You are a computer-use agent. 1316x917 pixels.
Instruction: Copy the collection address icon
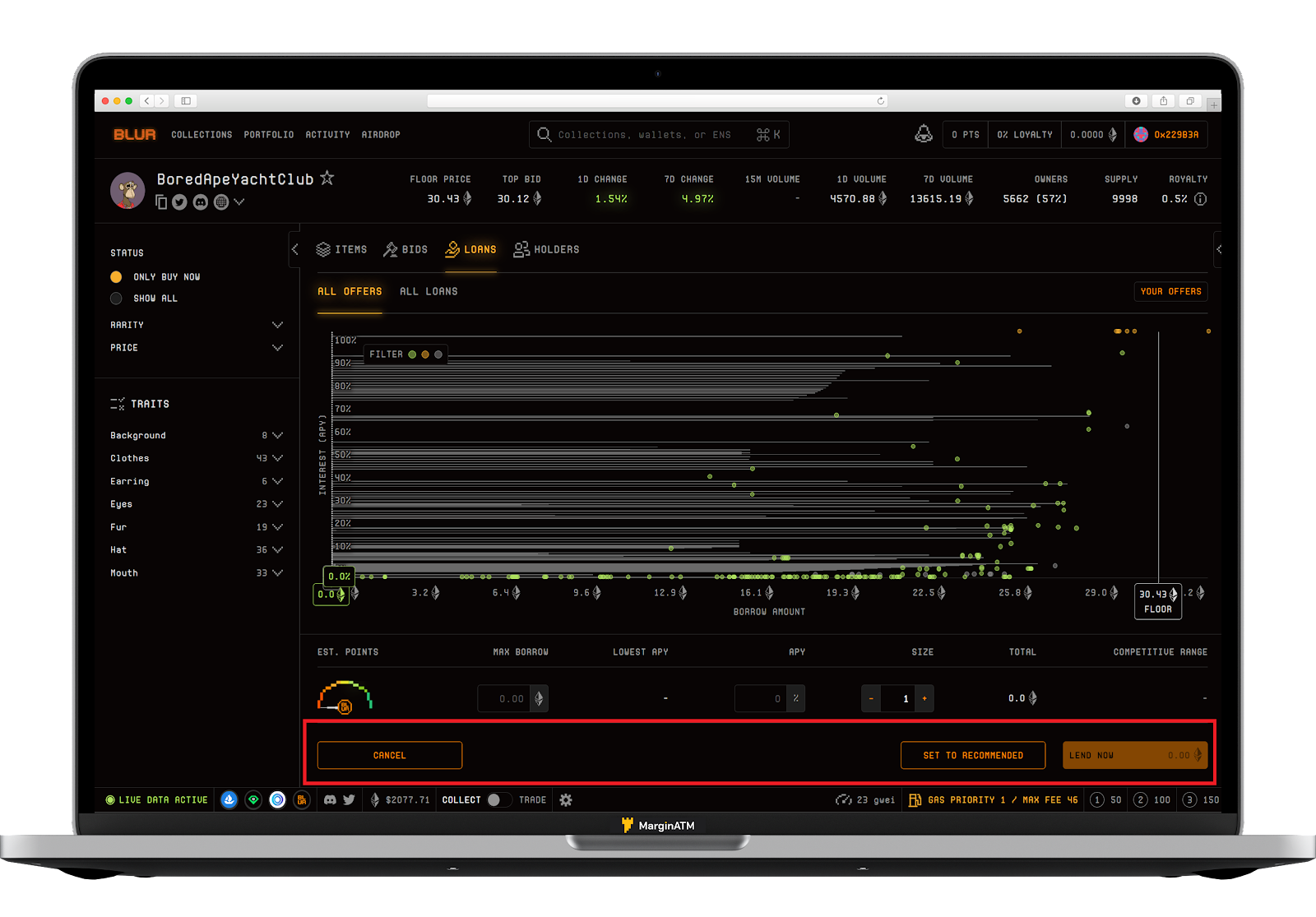click(x=161, y=202)
